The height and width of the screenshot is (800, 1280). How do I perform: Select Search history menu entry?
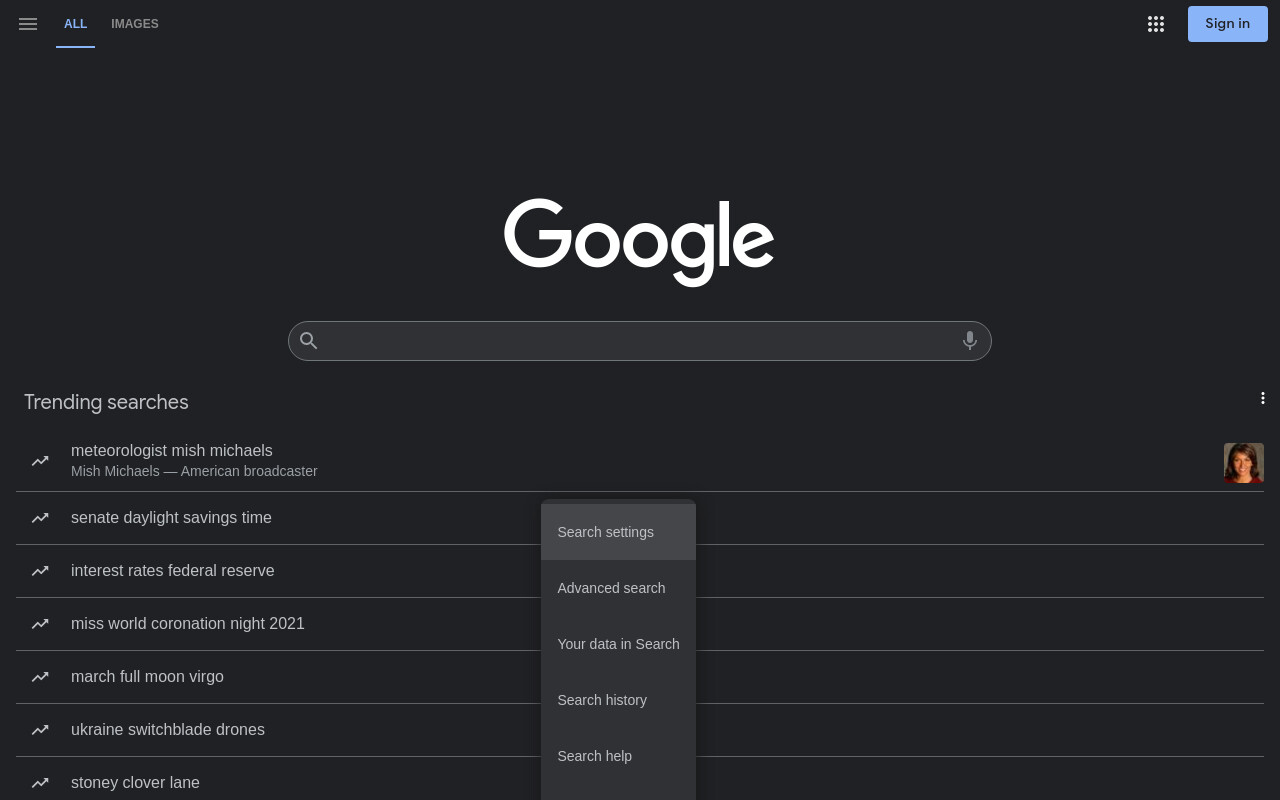click(x=618, y=700)
